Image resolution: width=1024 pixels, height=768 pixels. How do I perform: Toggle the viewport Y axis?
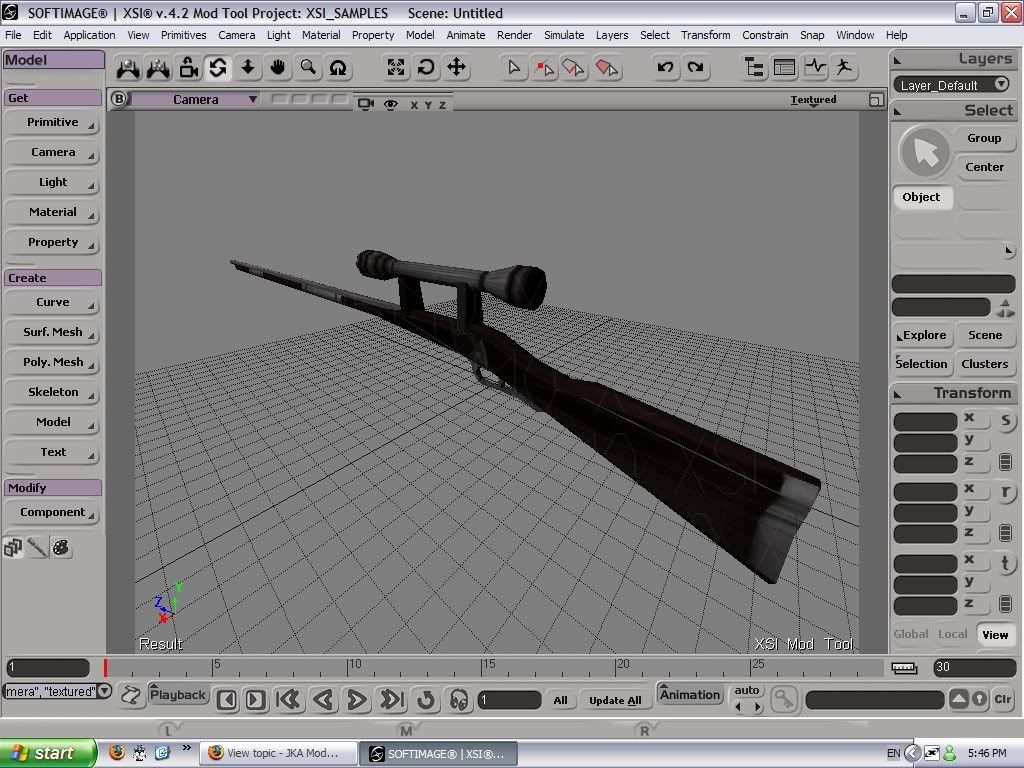(428, 105)
